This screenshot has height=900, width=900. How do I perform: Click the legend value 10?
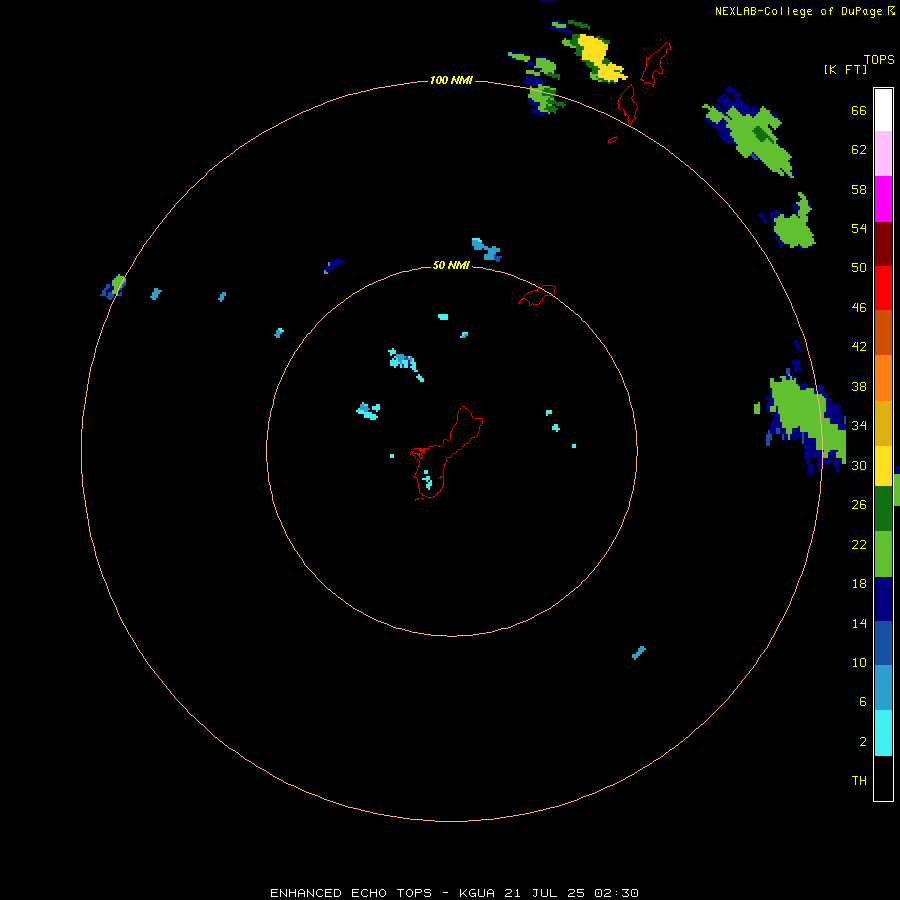[859, 662]
